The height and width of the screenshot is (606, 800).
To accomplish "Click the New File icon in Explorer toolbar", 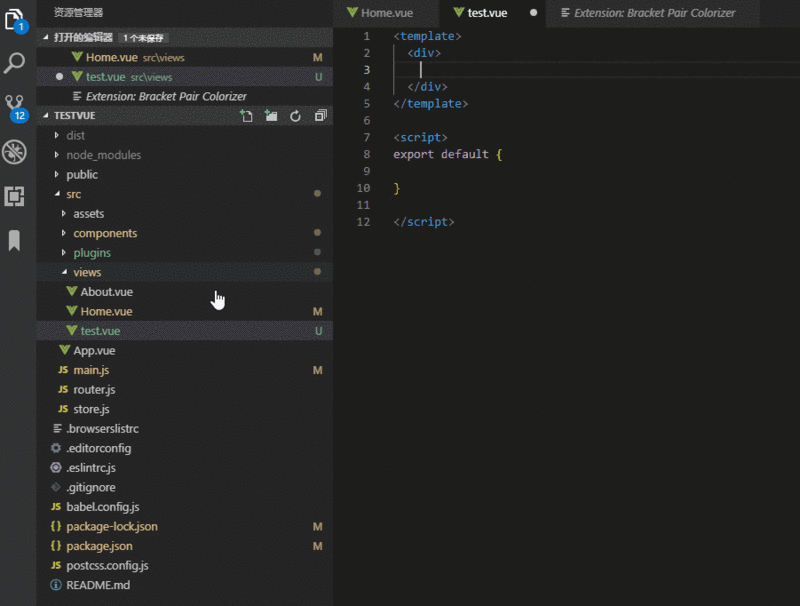I will (x=246, y=116).
